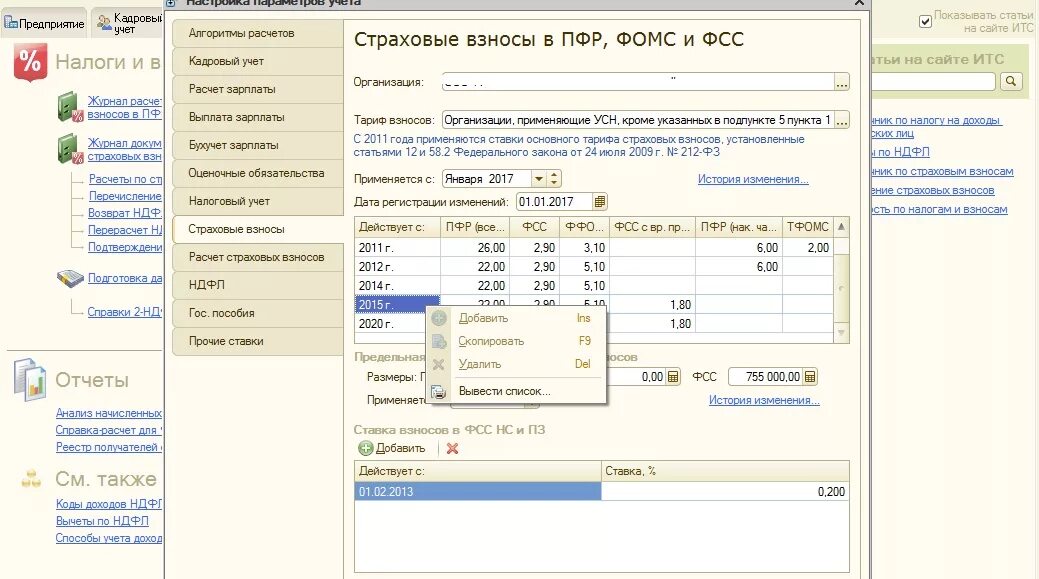Switch to the НДФЛ tab
Viewport: 1039px width, 579px height.
pos(258,285)
